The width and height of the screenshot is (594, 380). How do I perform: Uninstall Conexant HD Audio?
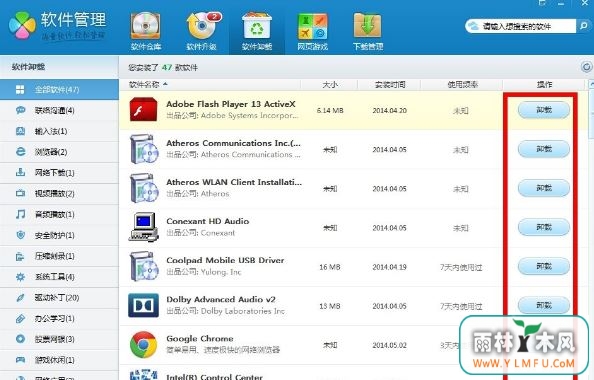click(544, 227)
